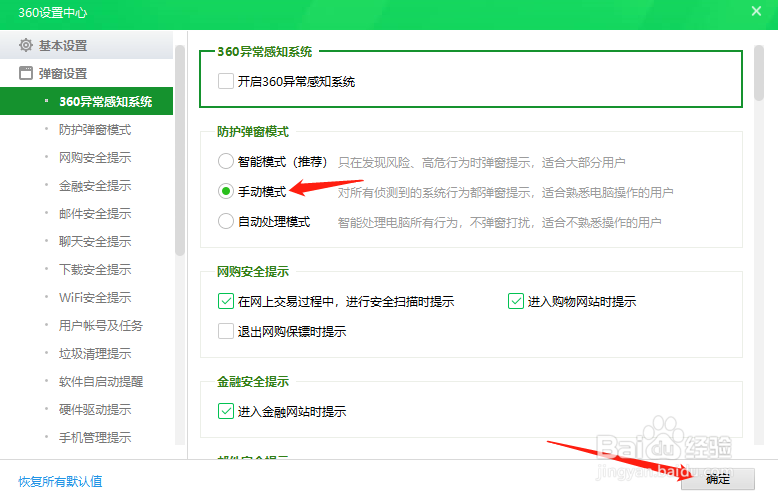Click 恢复所有默认值 link
This screenshot has height=499, width=778.
pyautogui.click(x=60, y=481)
